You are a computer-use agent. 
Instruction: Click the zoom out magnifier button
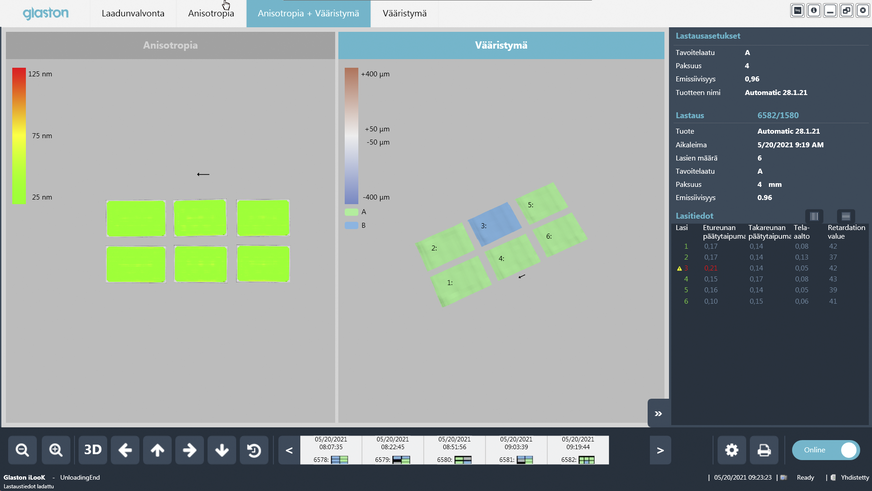point(23,450)
